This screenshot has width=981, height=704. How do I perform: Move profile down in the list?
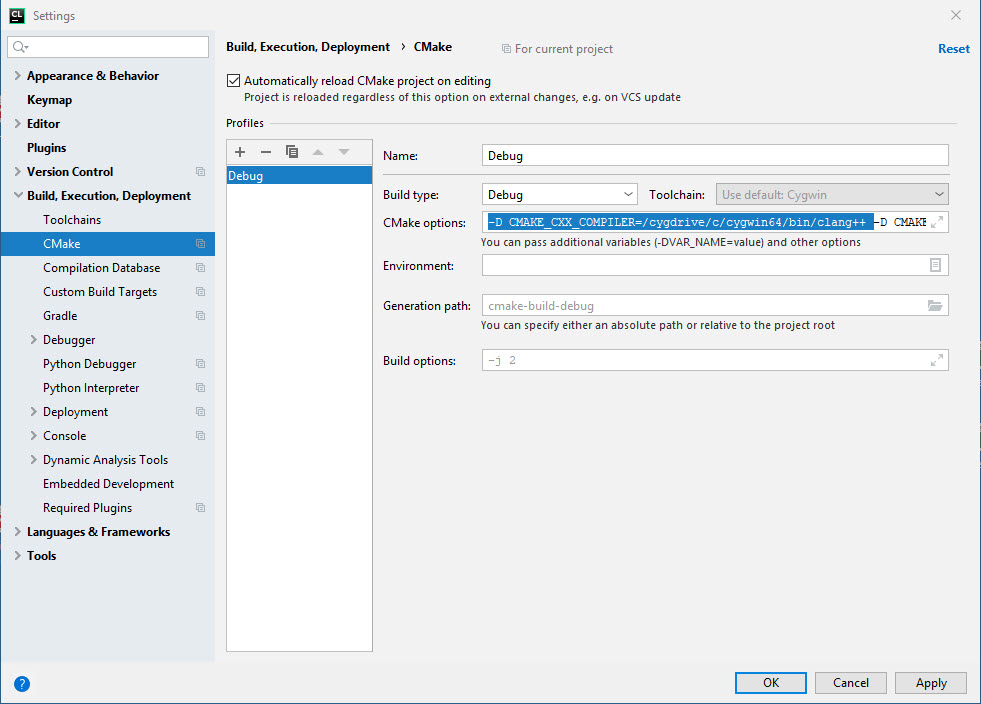click(x=342, y=152)
